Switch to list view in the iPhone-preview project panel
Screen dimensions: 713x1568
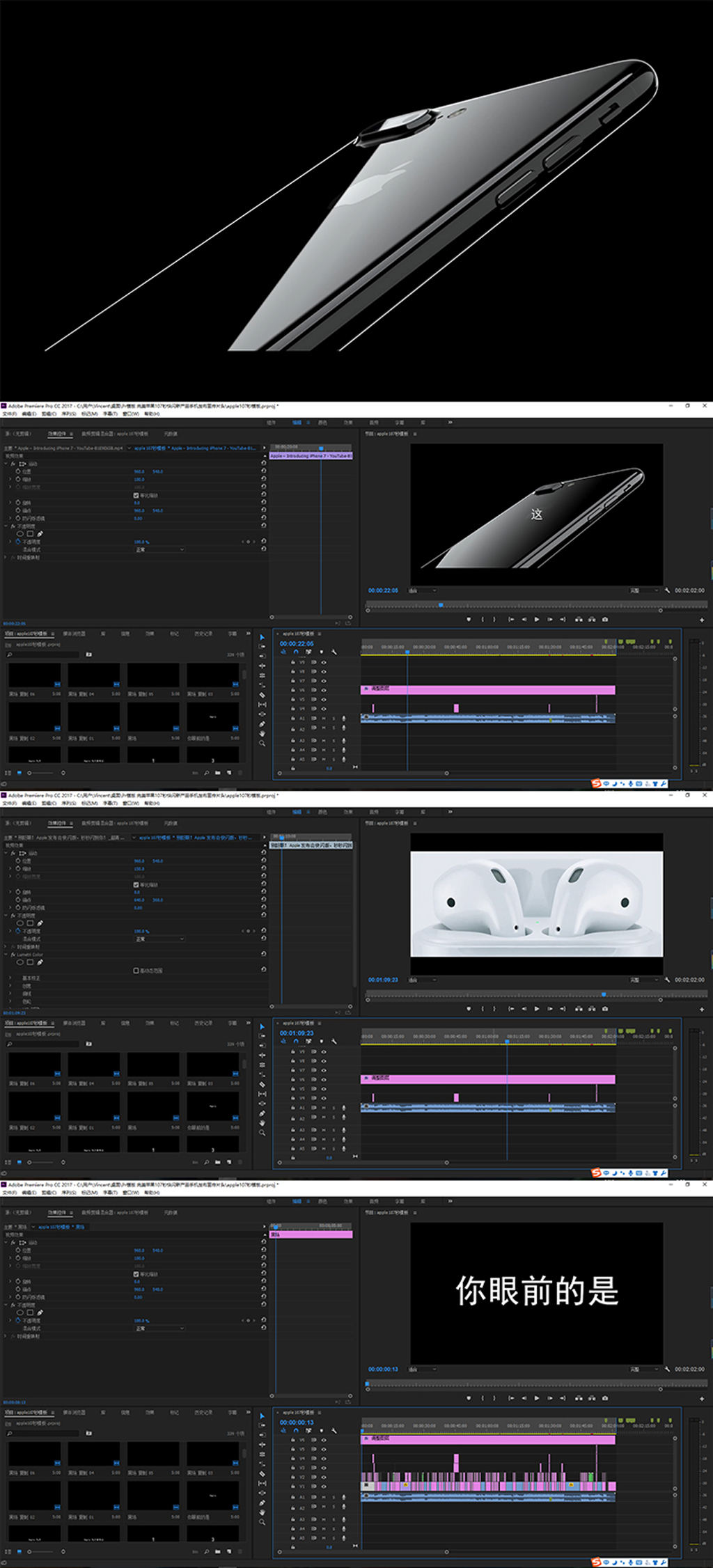[8, 773]
